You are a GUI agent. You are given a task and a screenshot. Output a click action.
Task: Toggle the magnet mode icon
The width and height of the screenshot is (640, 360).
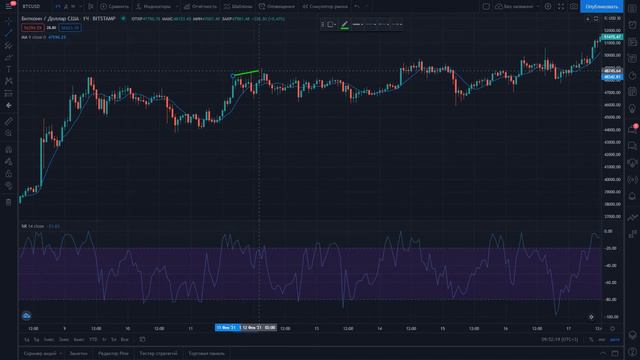[9, 149]
